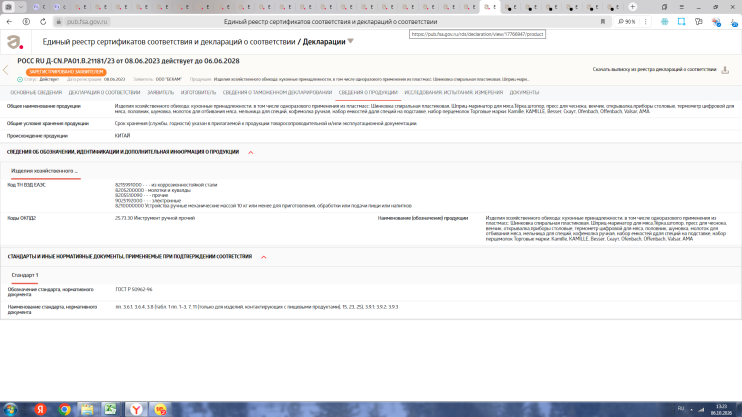Select the Сведения о продукции tab
Screen dimensions: 742x417
[368, 93]
